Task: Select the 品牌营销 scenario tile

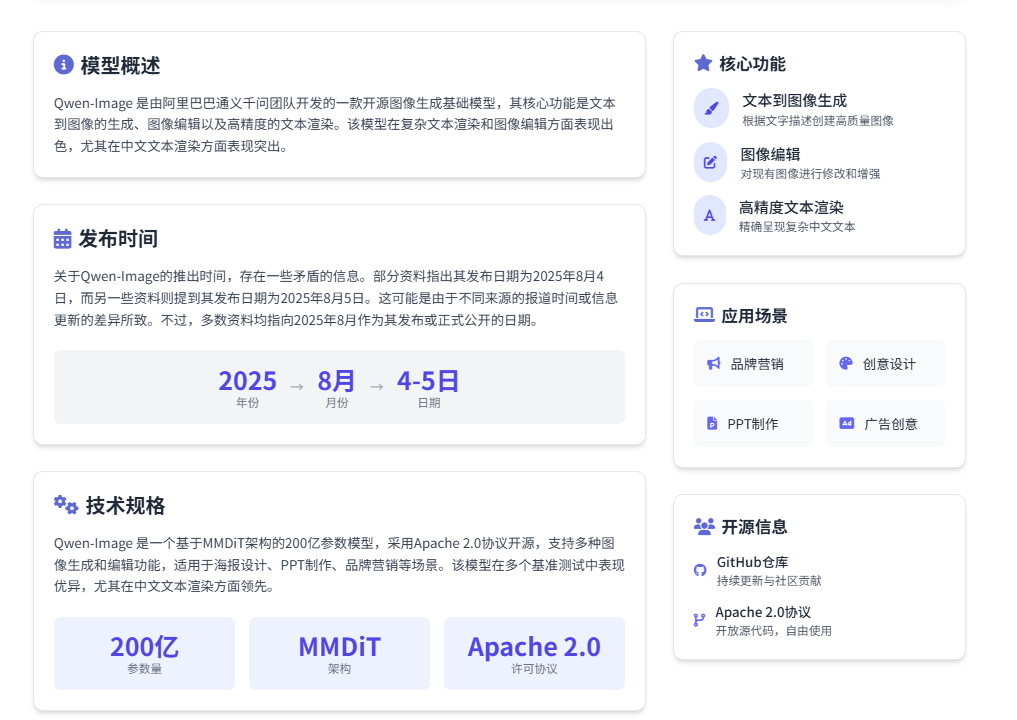Action: (x=753, y=364)
